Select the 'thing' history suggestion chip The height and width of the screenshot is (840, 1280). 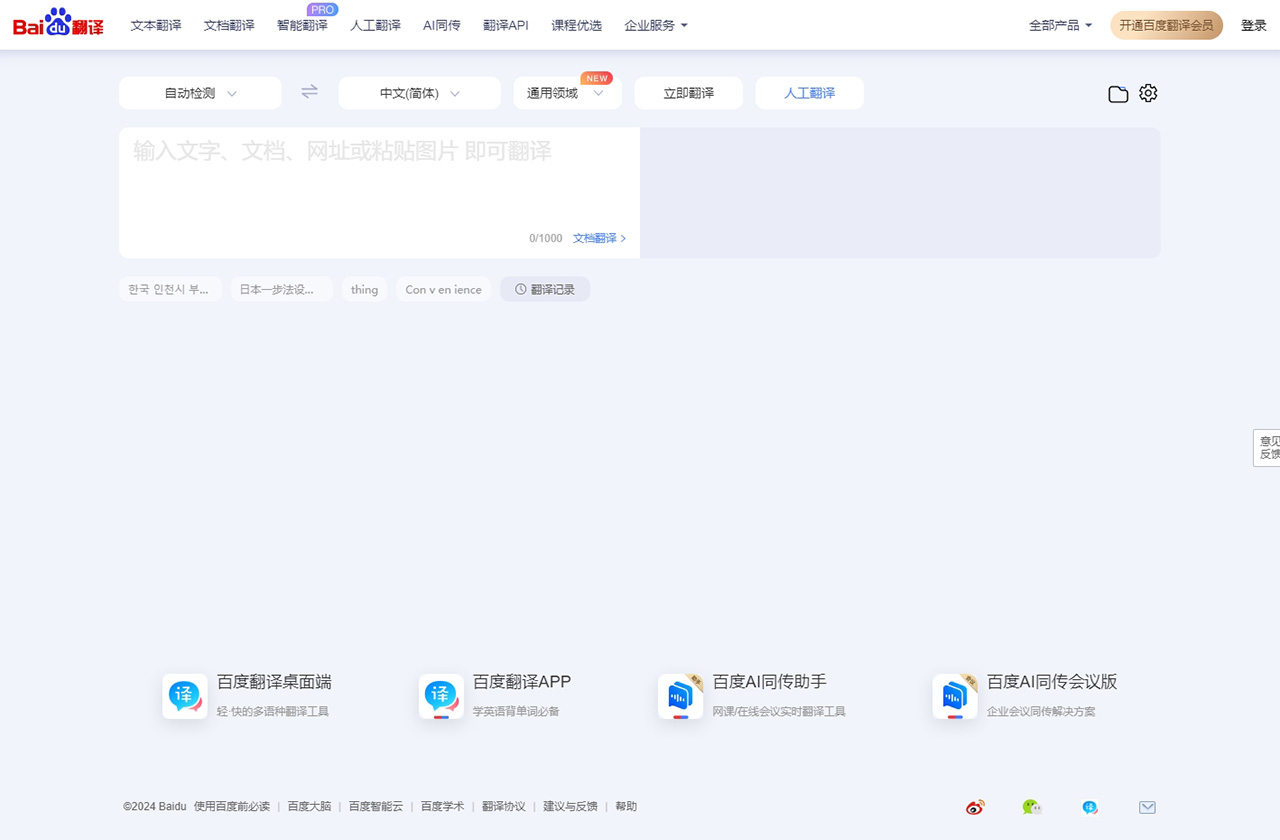pyautogui.click(x=364, y=288)
